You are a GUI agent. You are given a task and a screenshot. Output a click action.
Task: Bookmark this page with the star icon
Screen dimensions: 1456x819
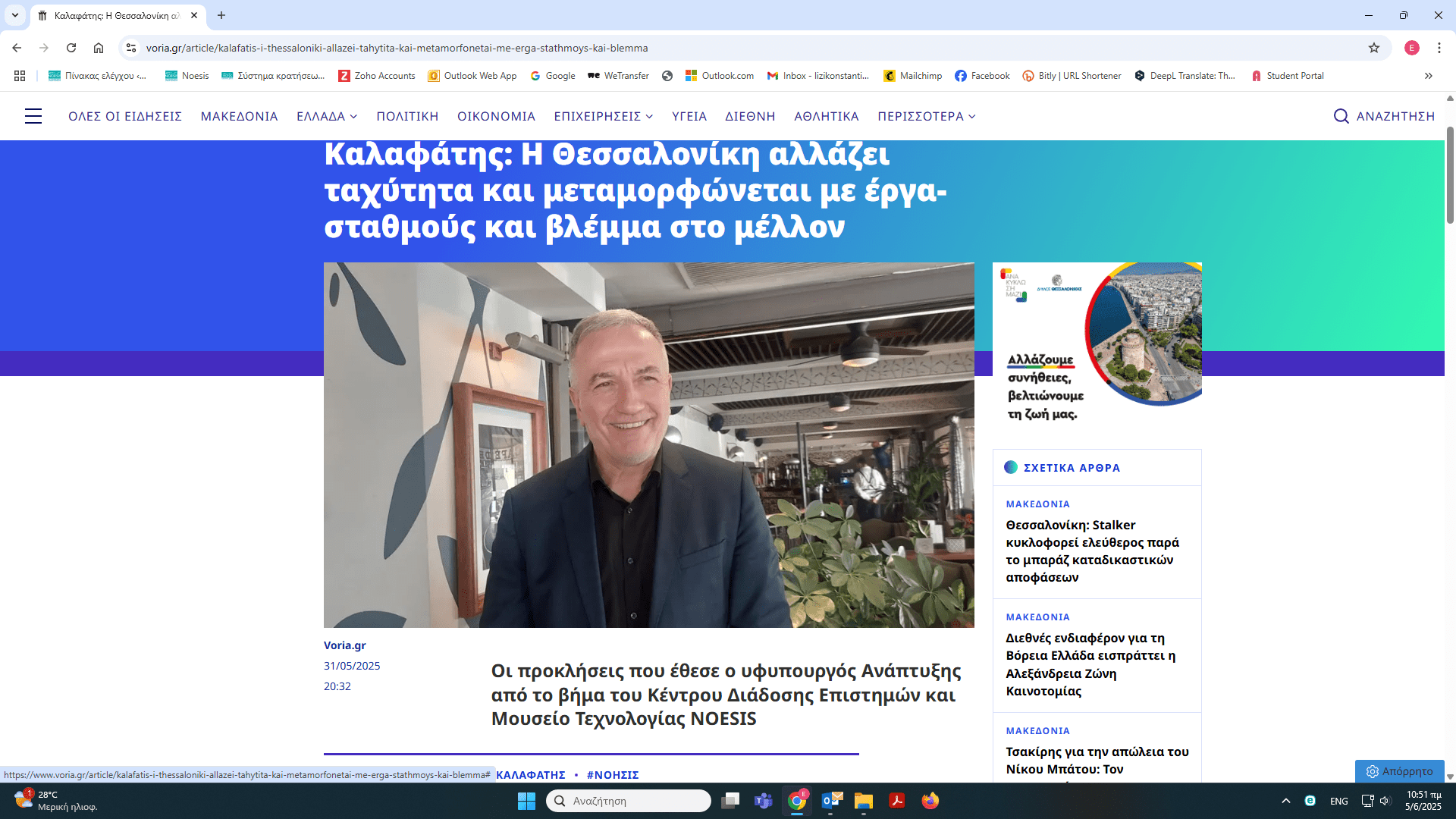click(1373, 48)
